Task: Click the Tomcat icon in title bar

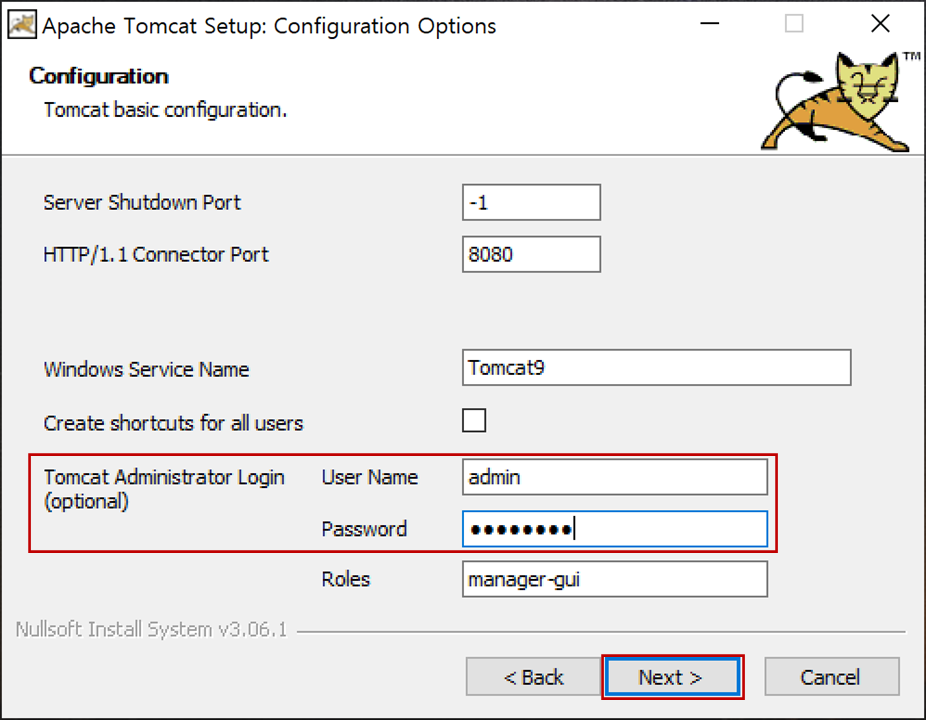Action: tap(22, 25)
